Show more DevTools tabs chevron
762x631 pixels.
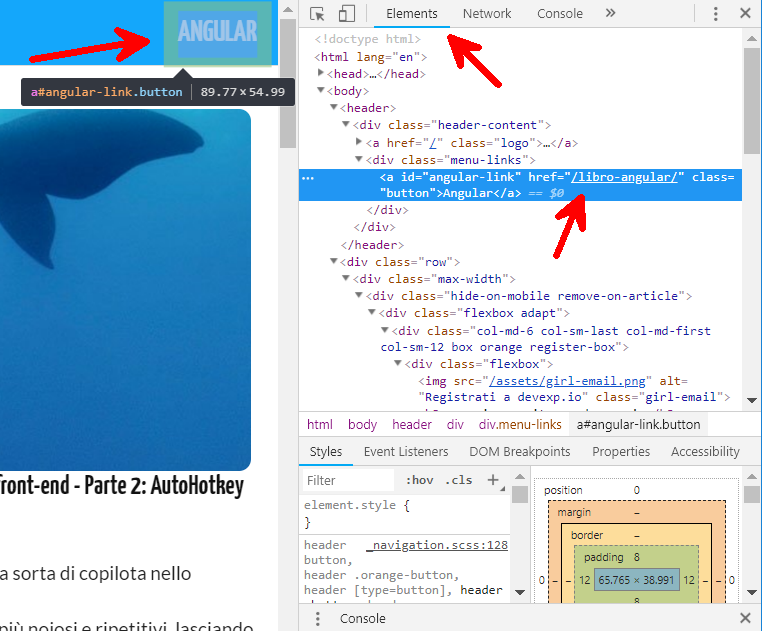point(610,13)
